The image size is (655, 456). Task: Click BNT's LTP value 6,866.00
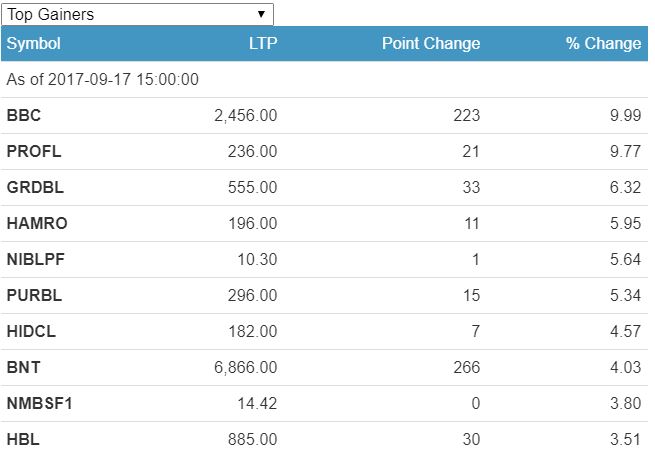tap(245, 367)
